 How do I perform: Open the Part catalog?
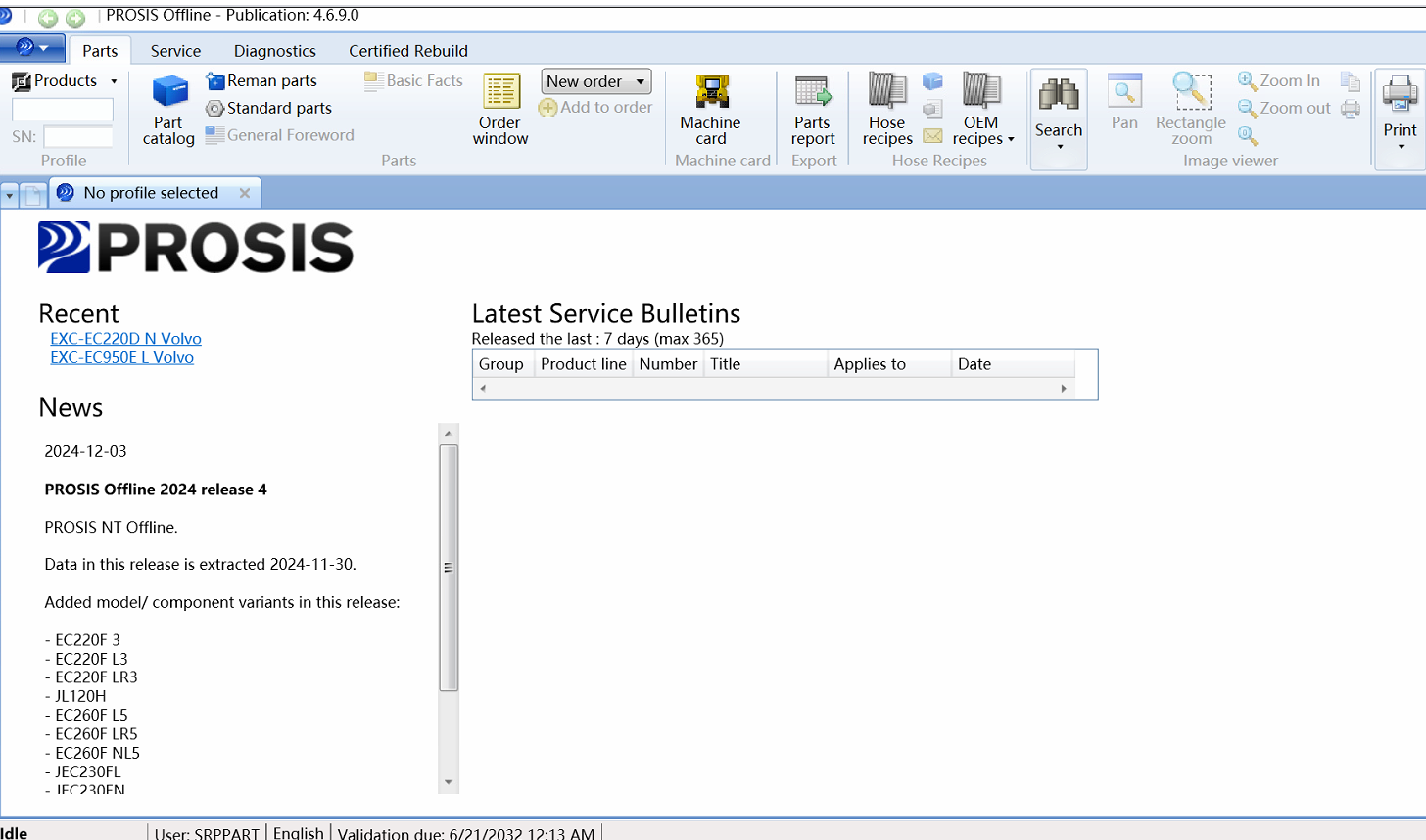(168, 111)
